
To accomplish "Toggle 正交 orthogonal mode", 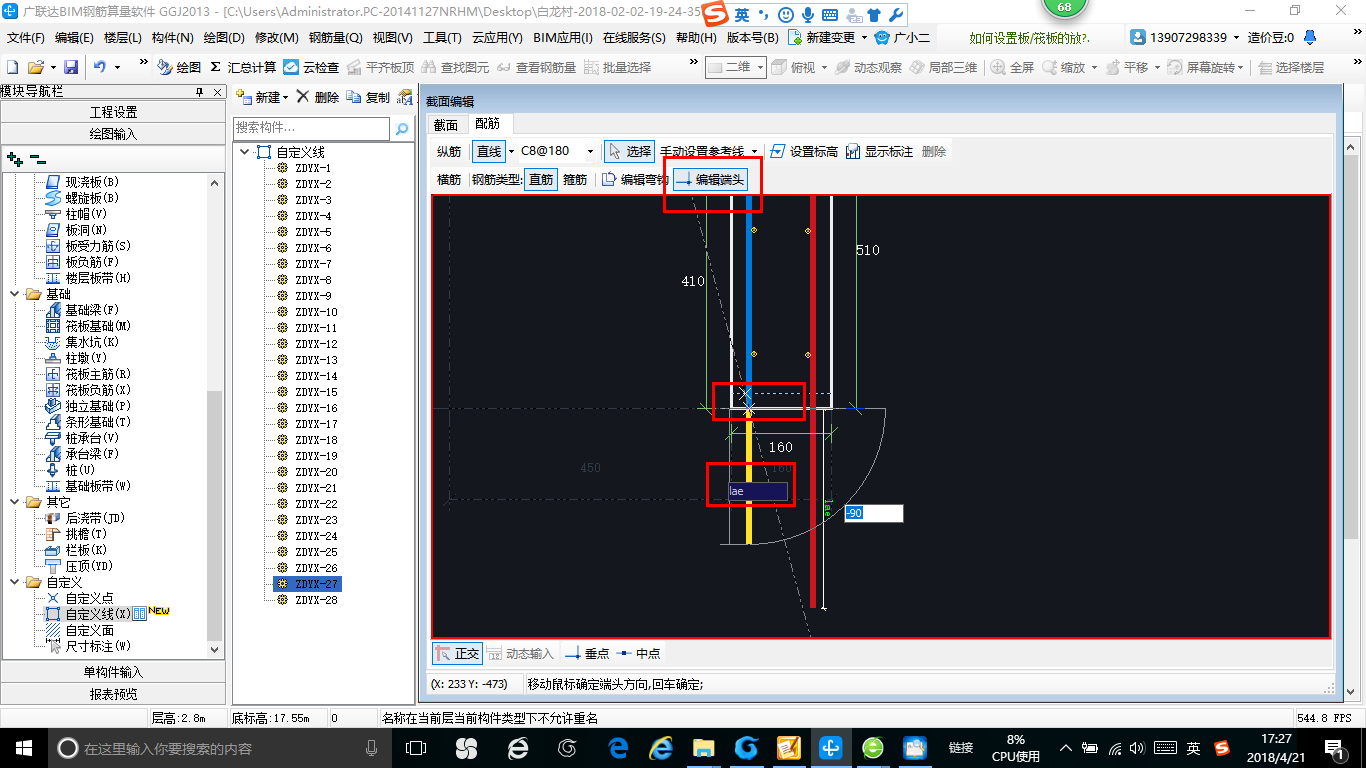I will point(458,653).
